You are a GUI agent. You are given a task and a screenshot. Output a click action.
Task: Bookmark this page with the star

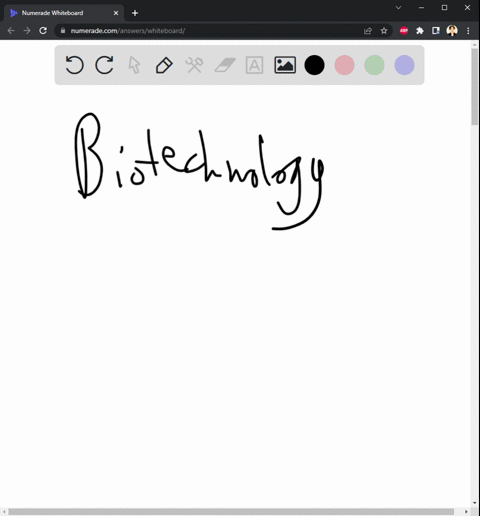(384, 31)
